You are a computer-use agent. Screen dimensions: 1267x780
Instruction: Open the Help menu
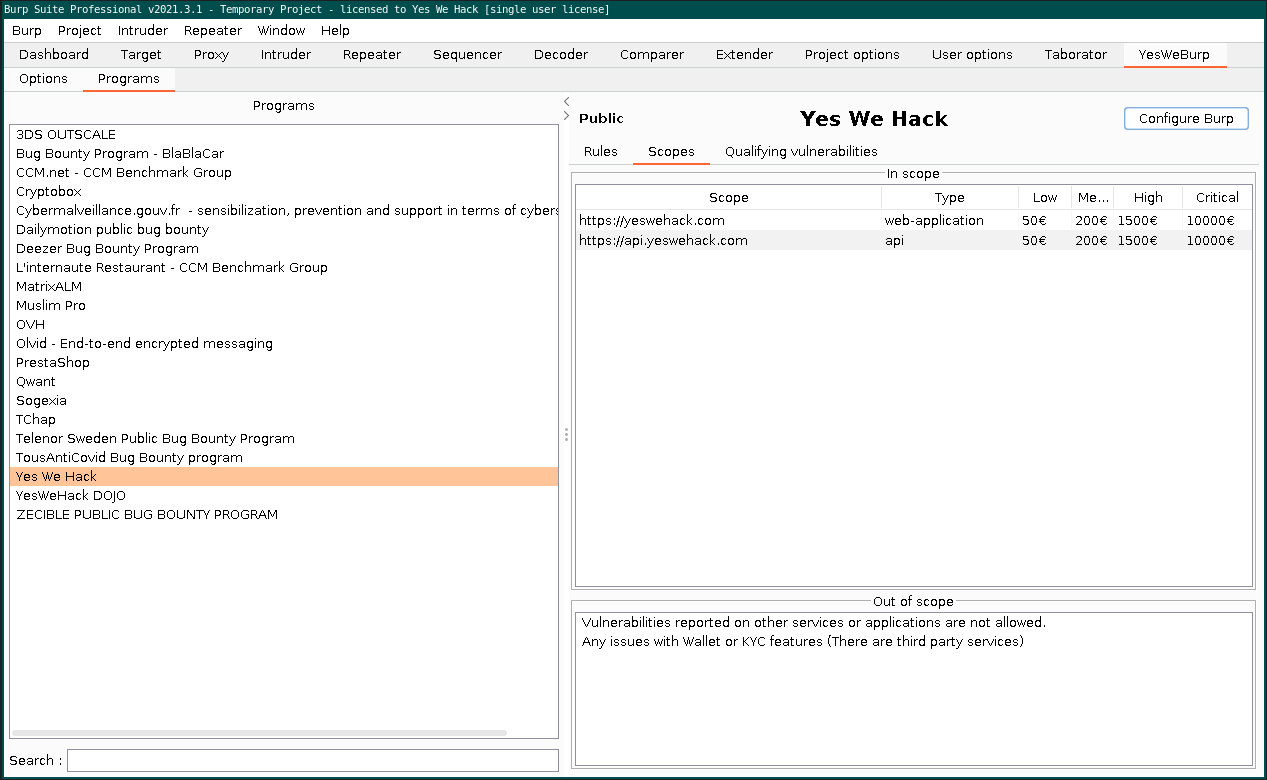335,31
